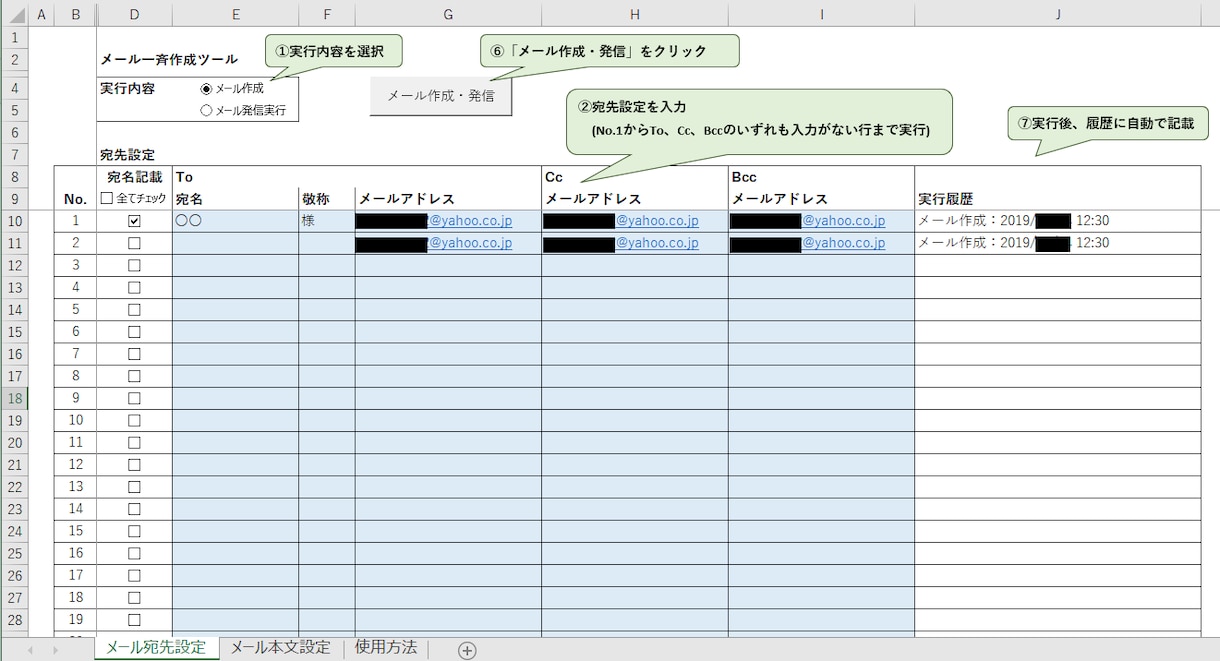Select the empty 宛名 cell for No. 3
This screenshot has height=661, width=1220.
pyautogui.click(x=235, y=265)
